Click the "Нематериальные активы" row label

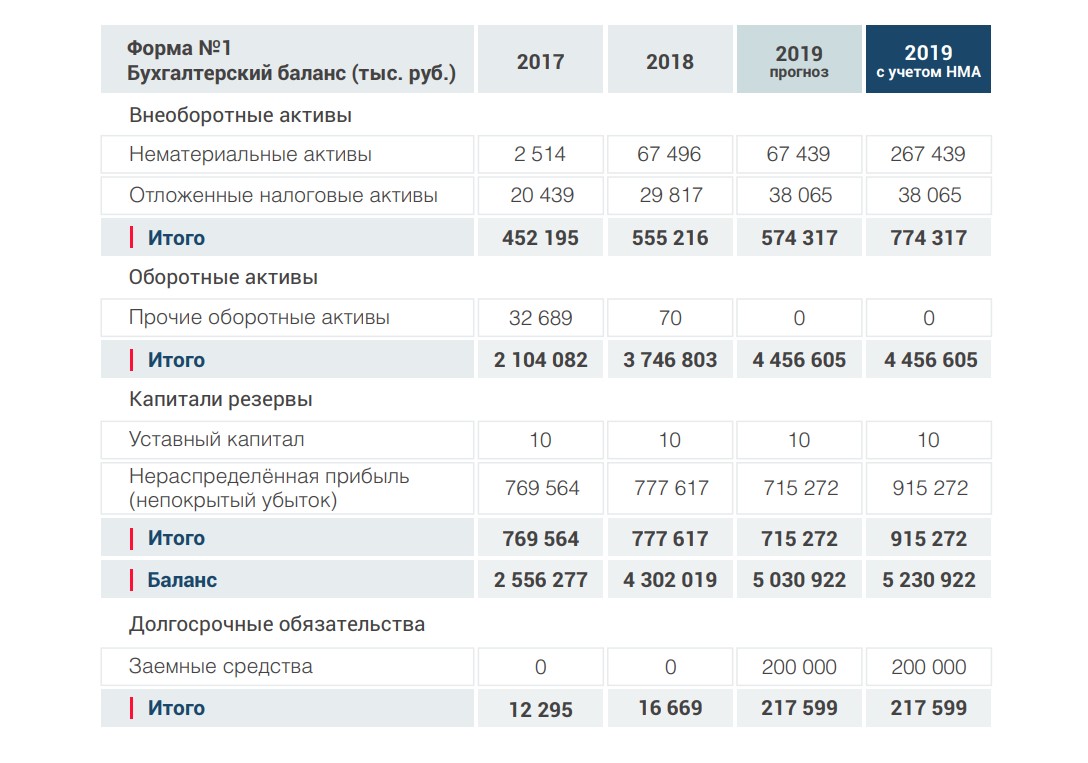click(x=250, y=155)
